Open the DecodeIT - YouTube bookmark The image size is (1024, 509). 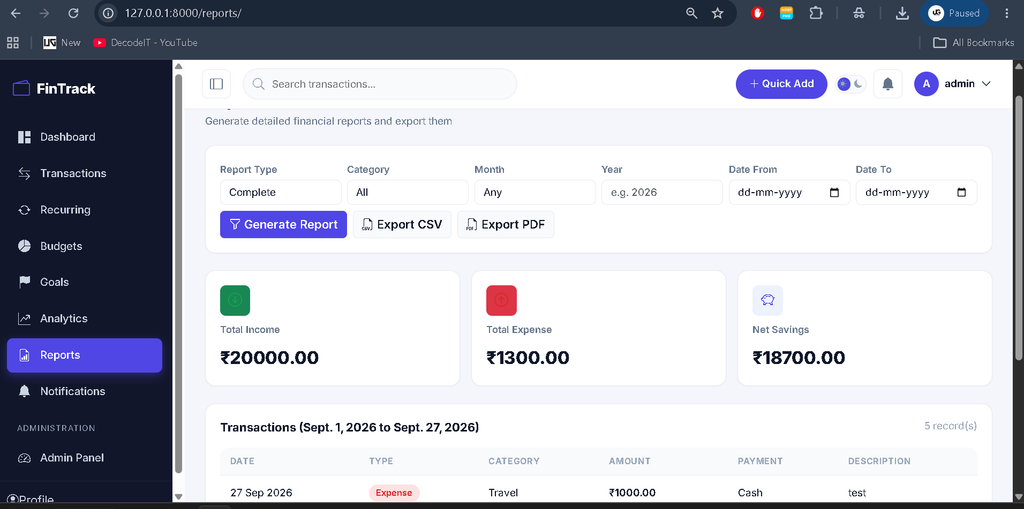145,42
